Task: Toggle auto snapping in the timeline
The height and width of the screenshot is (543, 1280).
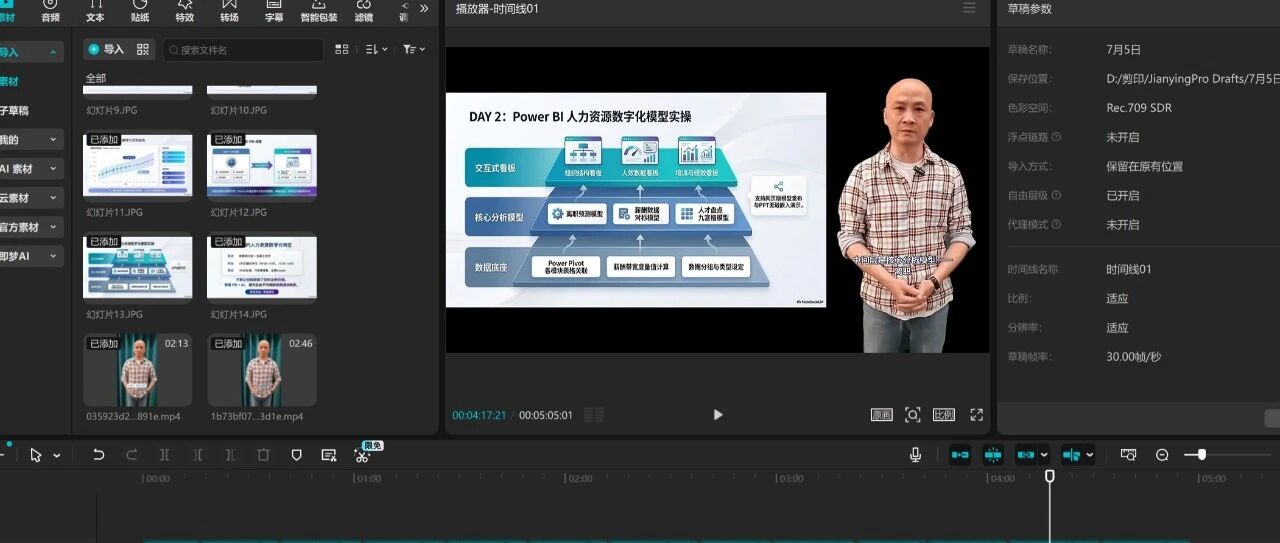Action: coord(993,455)
